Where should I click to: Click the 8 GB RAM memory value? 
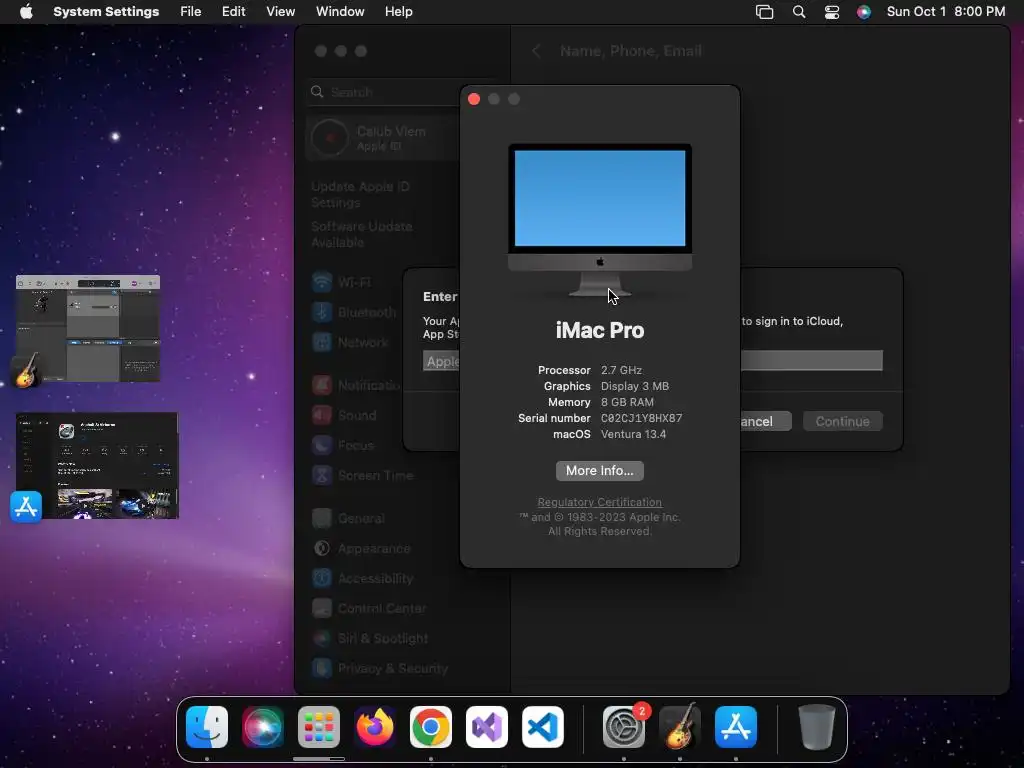(627, 402)
